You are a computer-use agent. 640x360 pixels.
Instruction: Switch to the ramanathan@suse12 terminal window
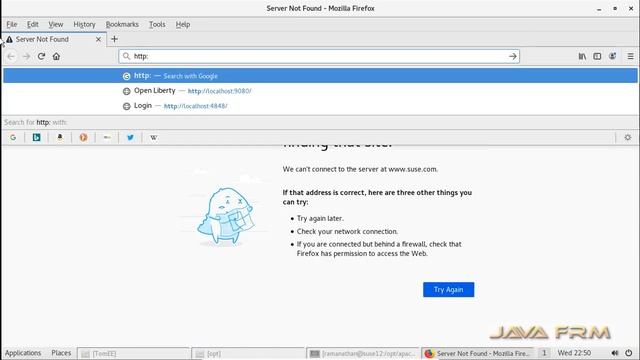click(363, 353)
